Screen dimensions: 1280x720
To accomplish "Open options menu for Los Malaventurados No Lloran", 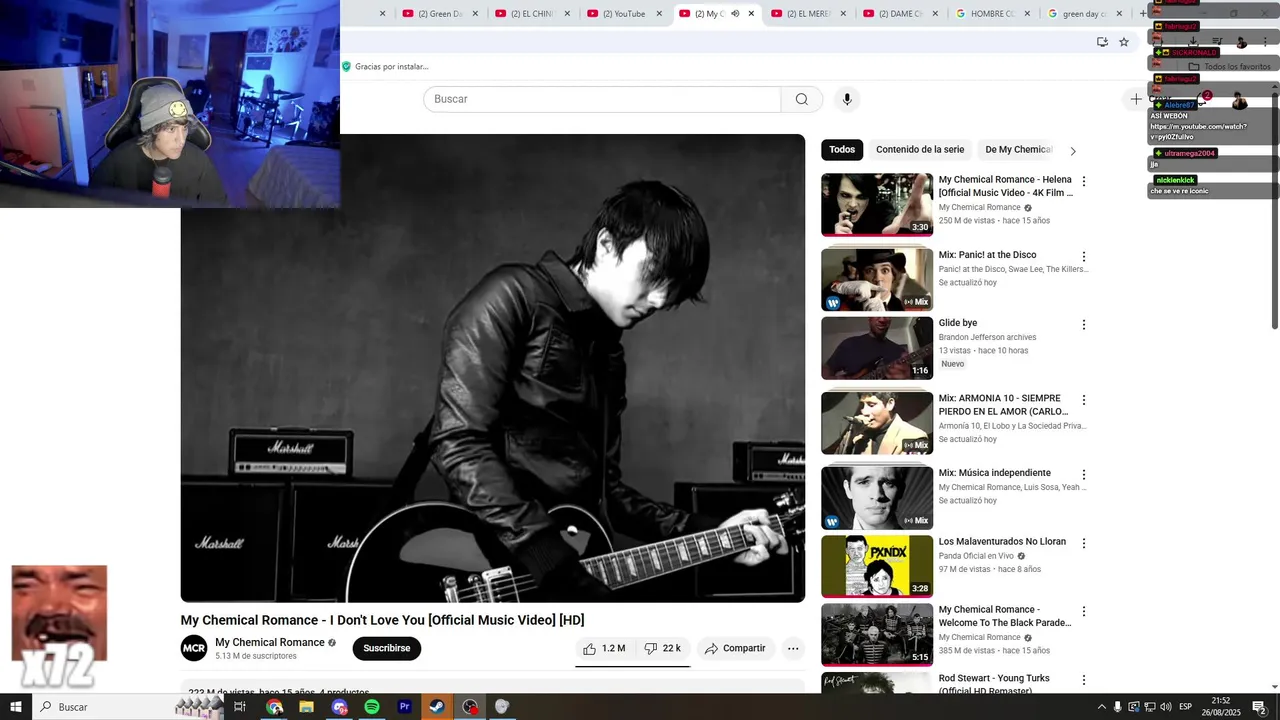I will click(x=1083, y=543).
